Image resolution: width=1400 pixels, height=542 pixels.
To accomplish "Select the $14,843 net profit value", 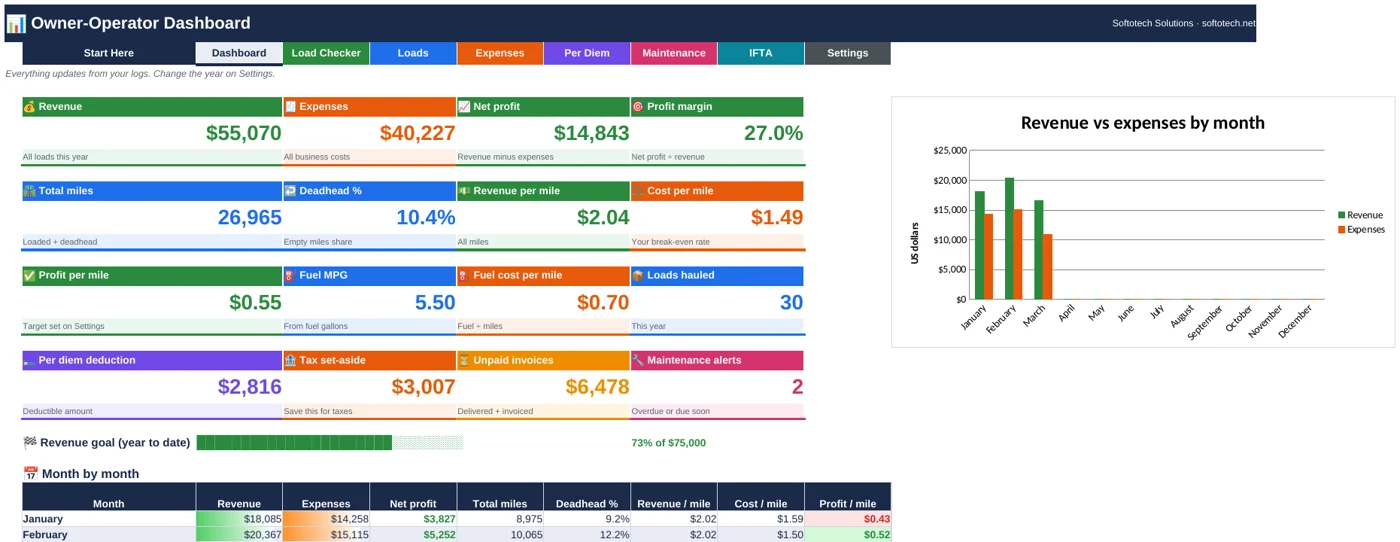I will coord(591,133).
